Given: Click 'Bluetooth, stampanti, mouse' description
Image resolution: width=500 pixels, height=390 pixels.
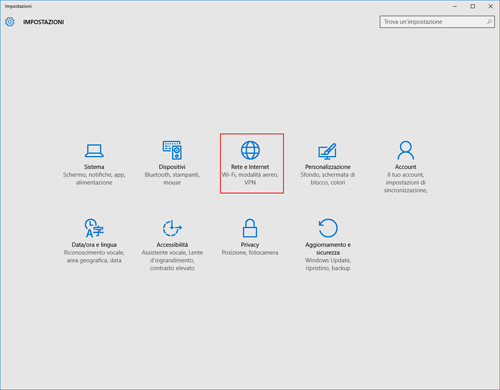Looking at the screenshot, I should pos(172,178).
